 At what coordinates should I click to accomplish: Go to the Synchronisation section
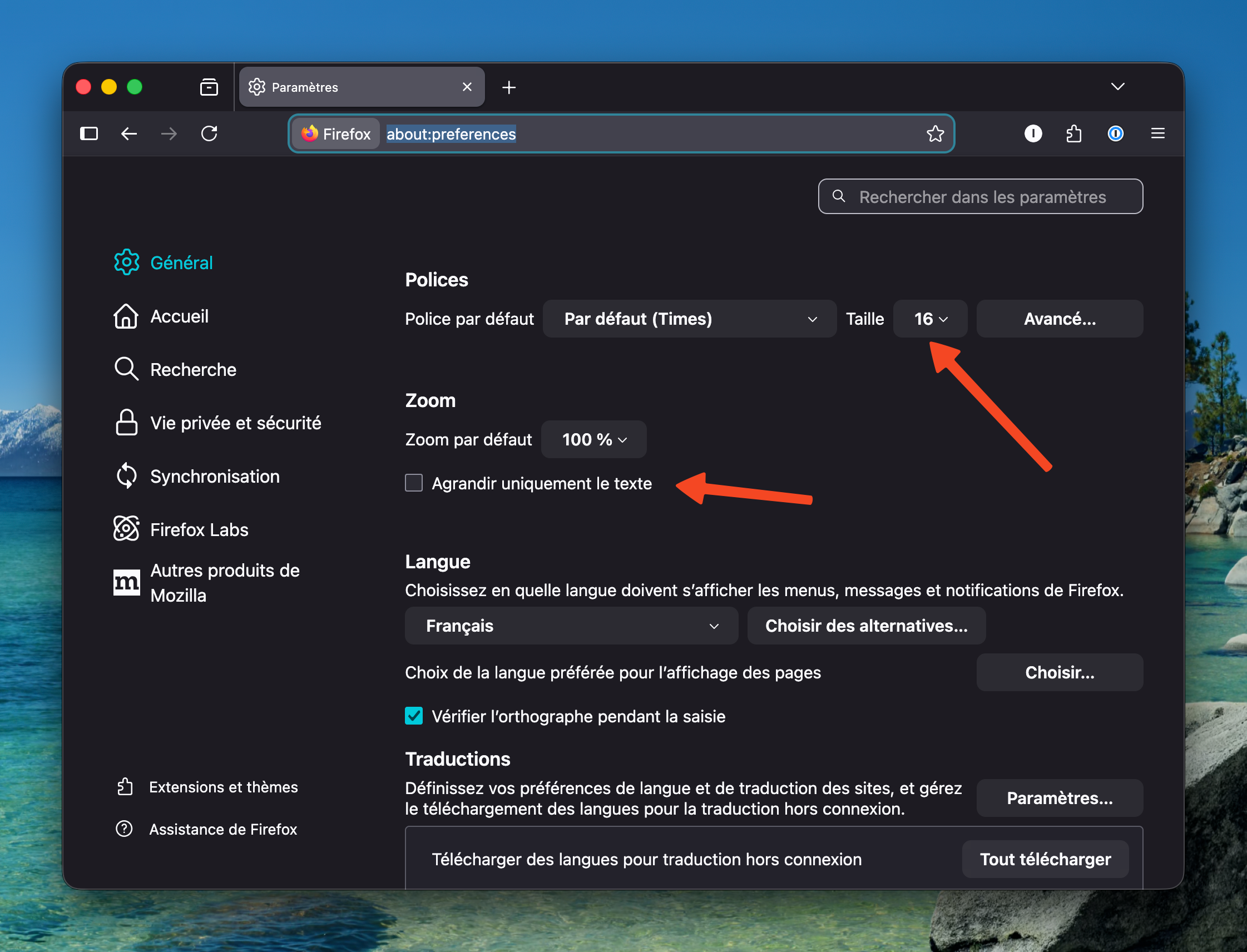pos(214,476)
